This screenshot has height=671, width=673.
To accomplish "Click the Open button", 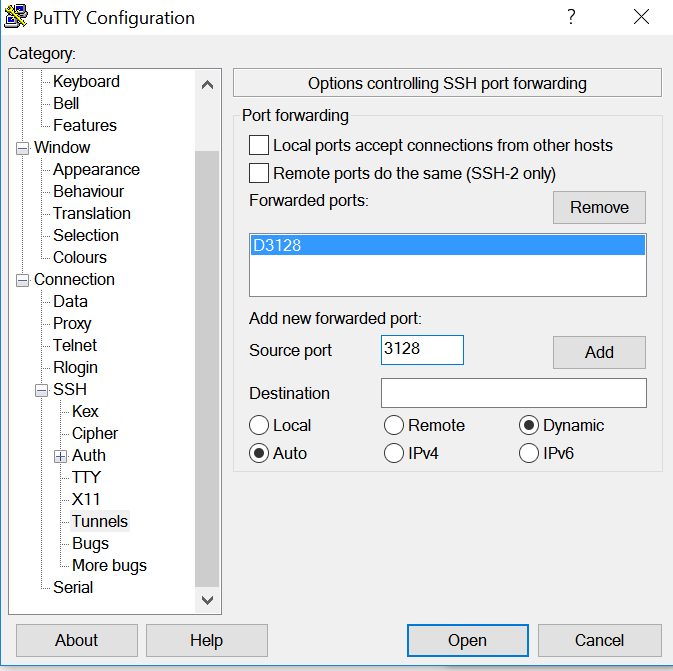I will 467,640.
